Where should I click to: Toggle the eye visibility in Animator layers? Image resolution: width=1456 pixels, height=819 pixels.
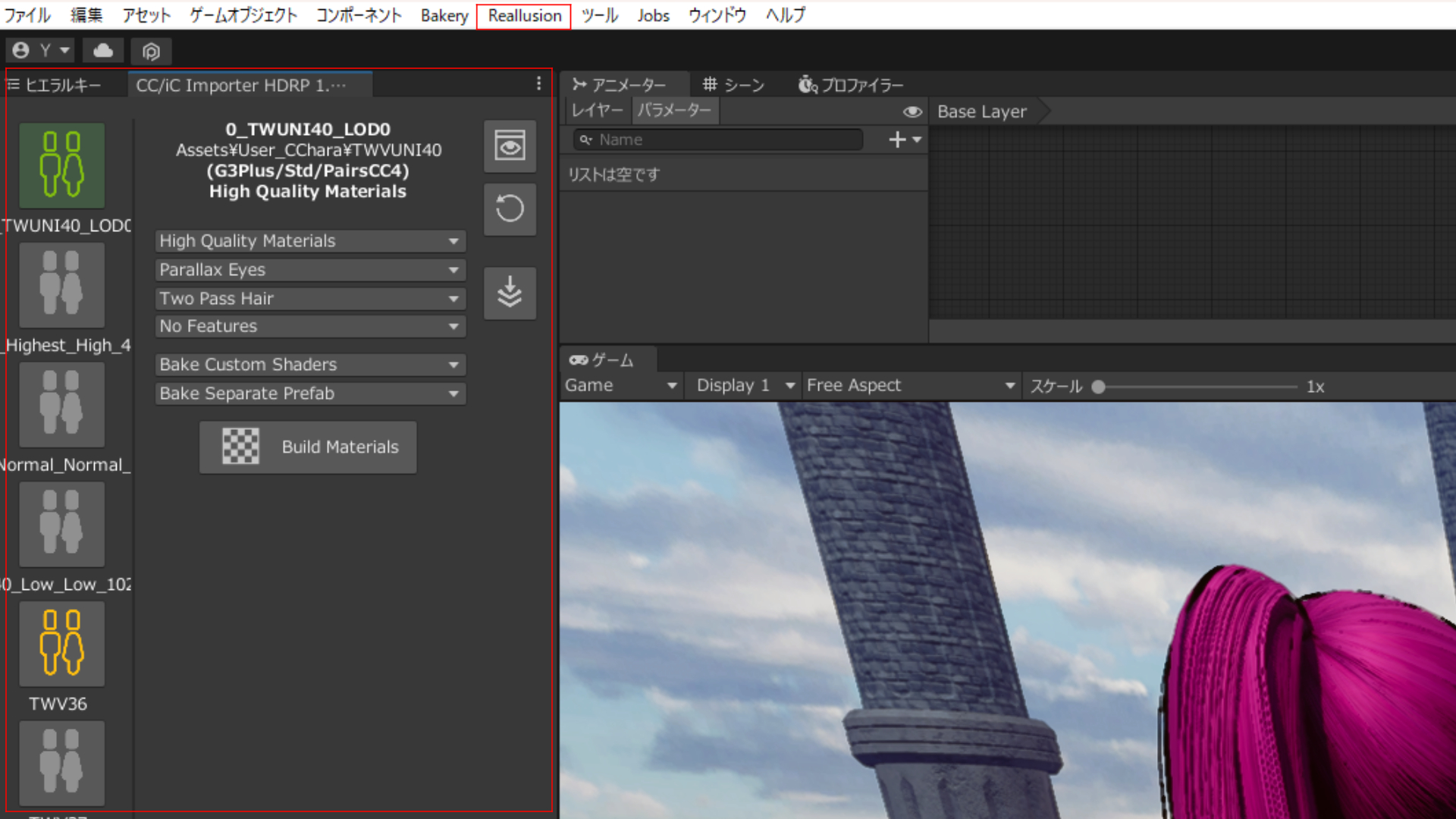pos(912,111)
